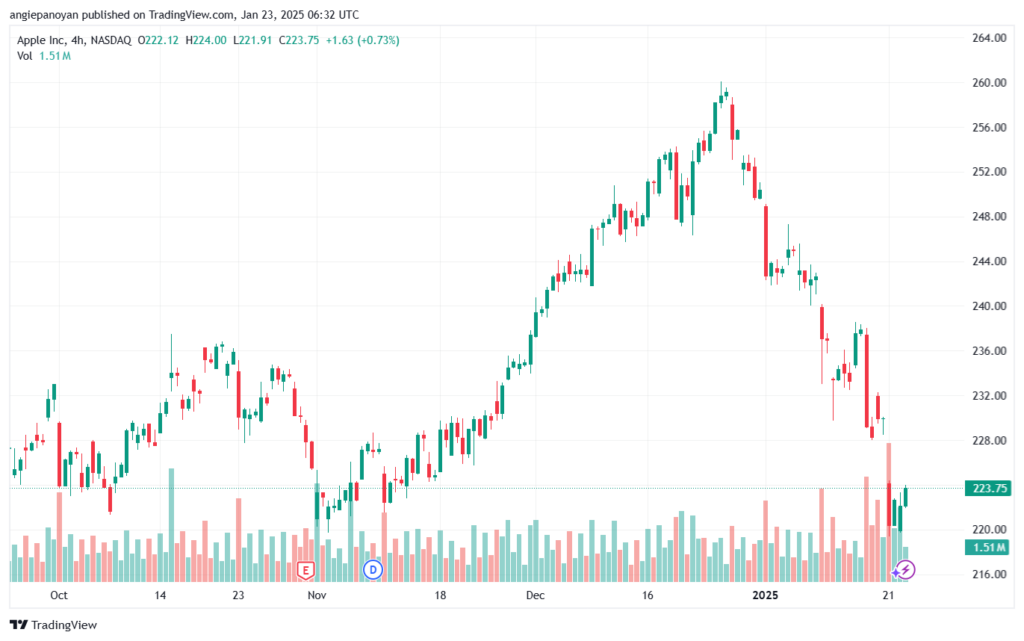
Task: Click the Nov date axis label
Action: point(317,595)
